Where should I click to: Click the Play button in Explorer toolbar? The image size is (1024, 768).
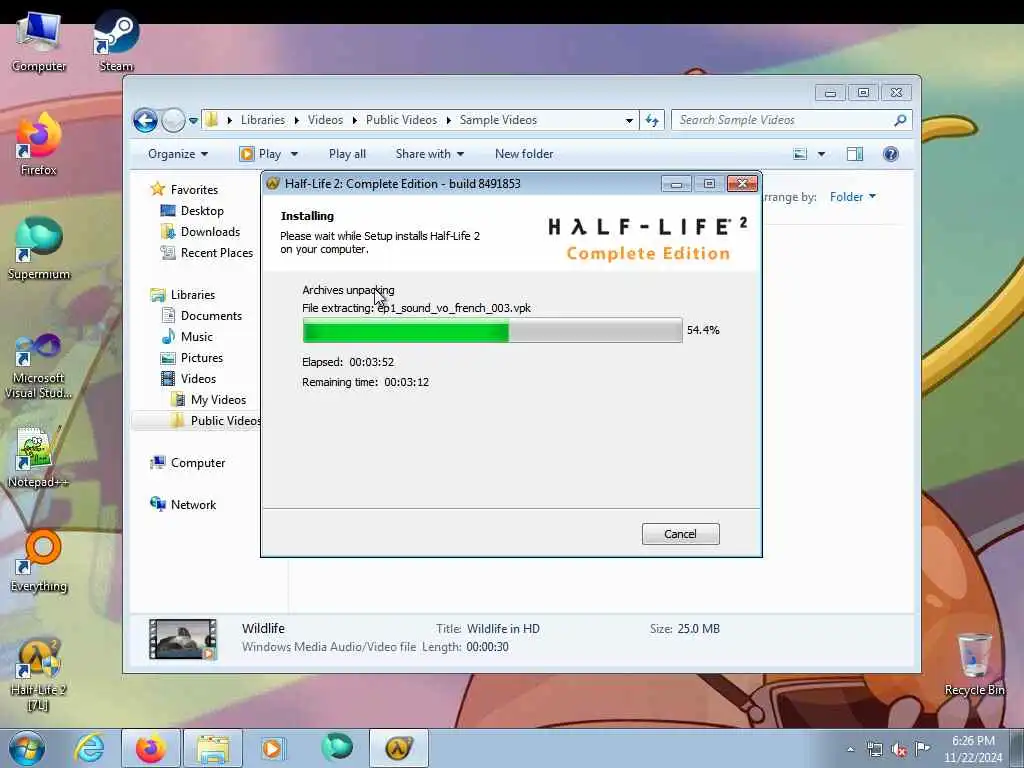(x=261, y=154)
